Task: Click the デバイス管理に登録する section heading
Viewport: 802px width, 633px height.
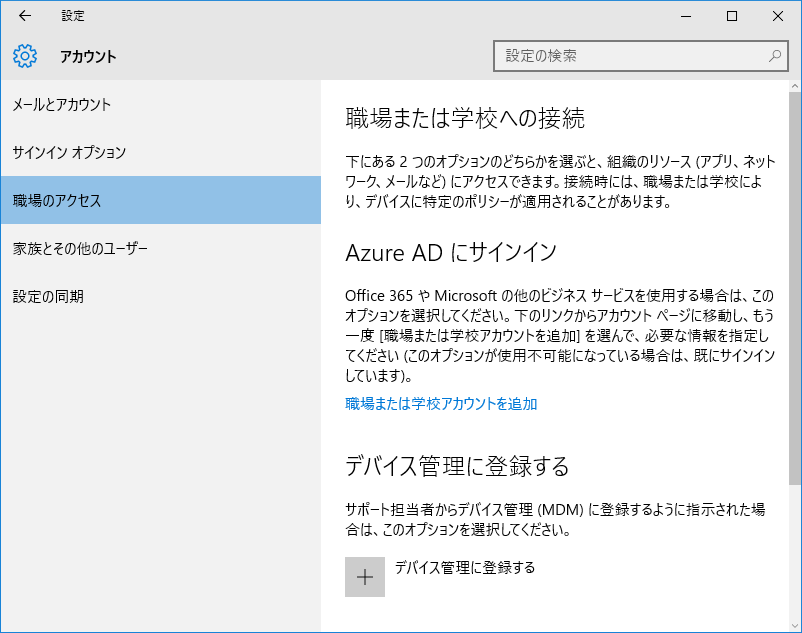Action: tap(457, 466)
